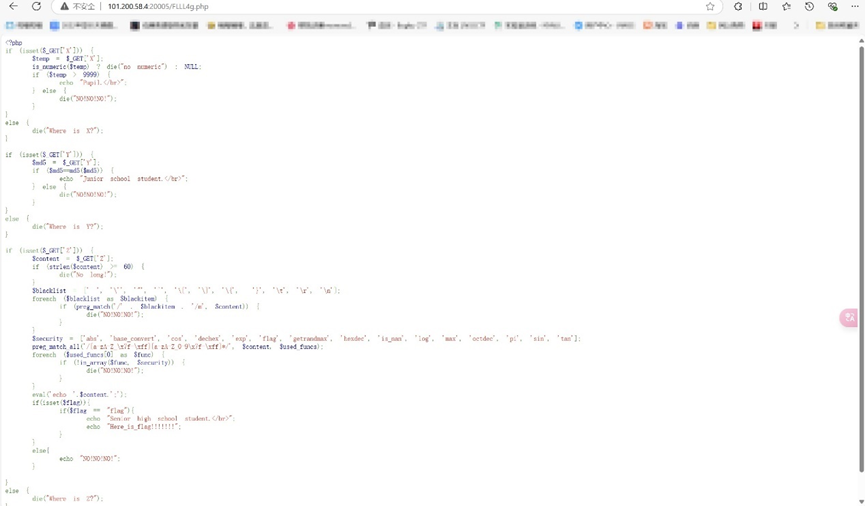Click the vertical scrollbar thumb

pos(861,250)
